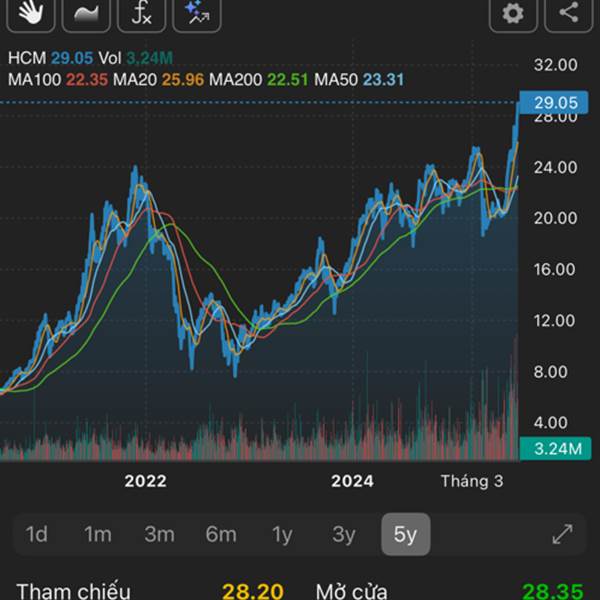The height and width of the screenshot is (600, 600).
Task: Open the AI trend analysis icon
Action: click(x=197, y=14)
